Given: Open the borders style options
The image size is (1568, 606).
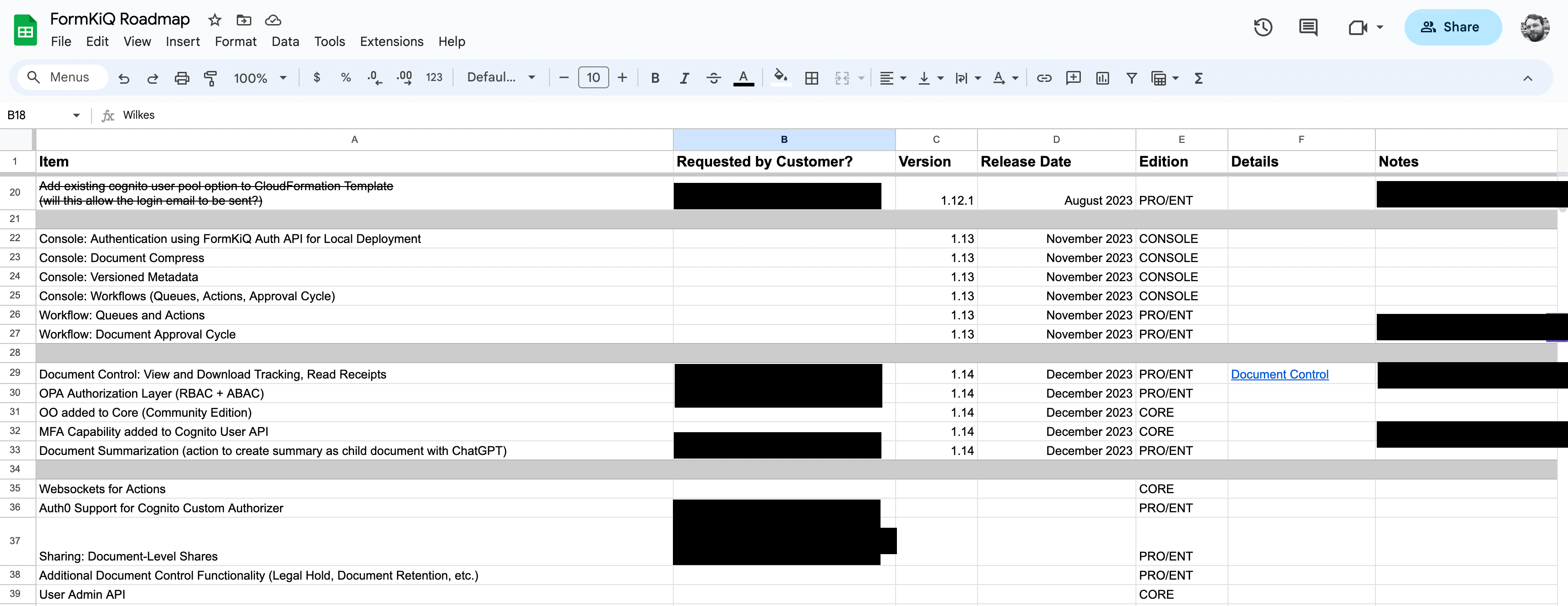Looking at the screenshot, I should pos(811,78).
